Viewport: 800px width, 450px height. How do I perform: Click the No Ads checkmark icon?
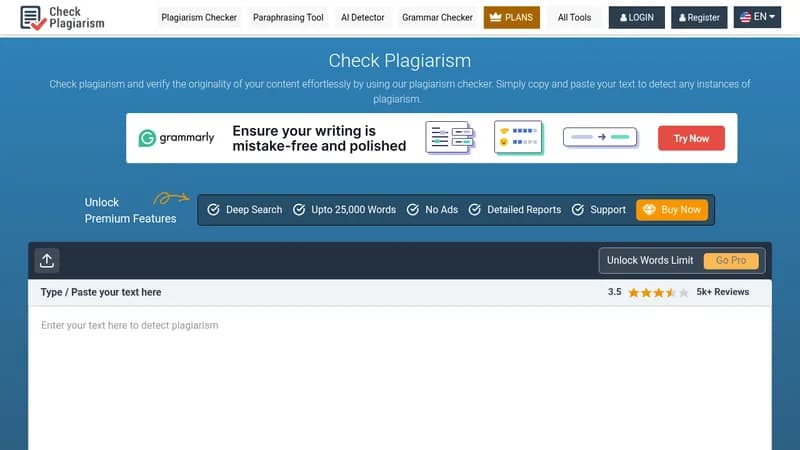pyautogui.click(x=413, y=210)
